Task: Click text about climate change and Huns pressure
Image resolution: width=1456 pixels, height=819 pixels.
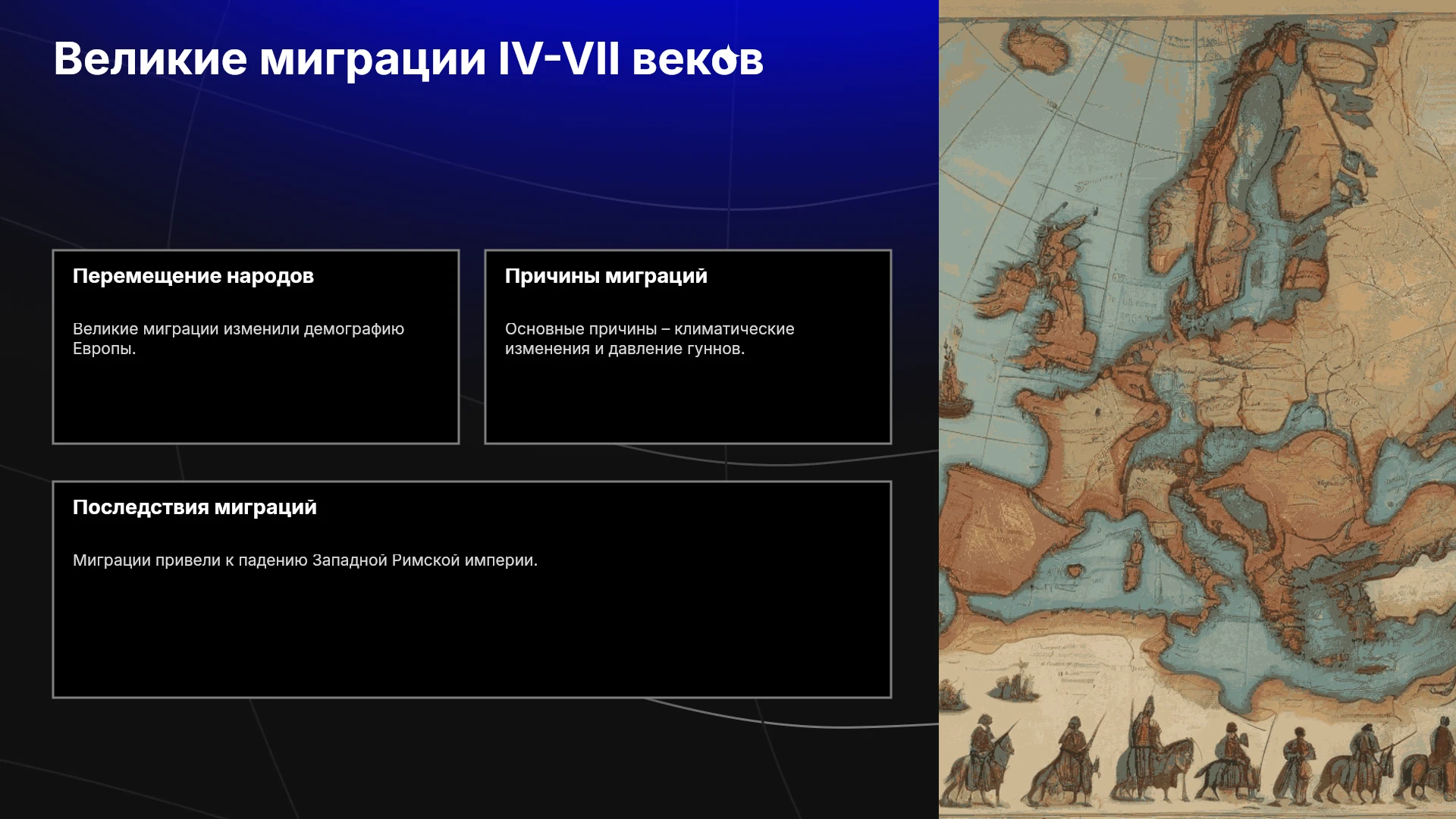Action: point(650,339)
